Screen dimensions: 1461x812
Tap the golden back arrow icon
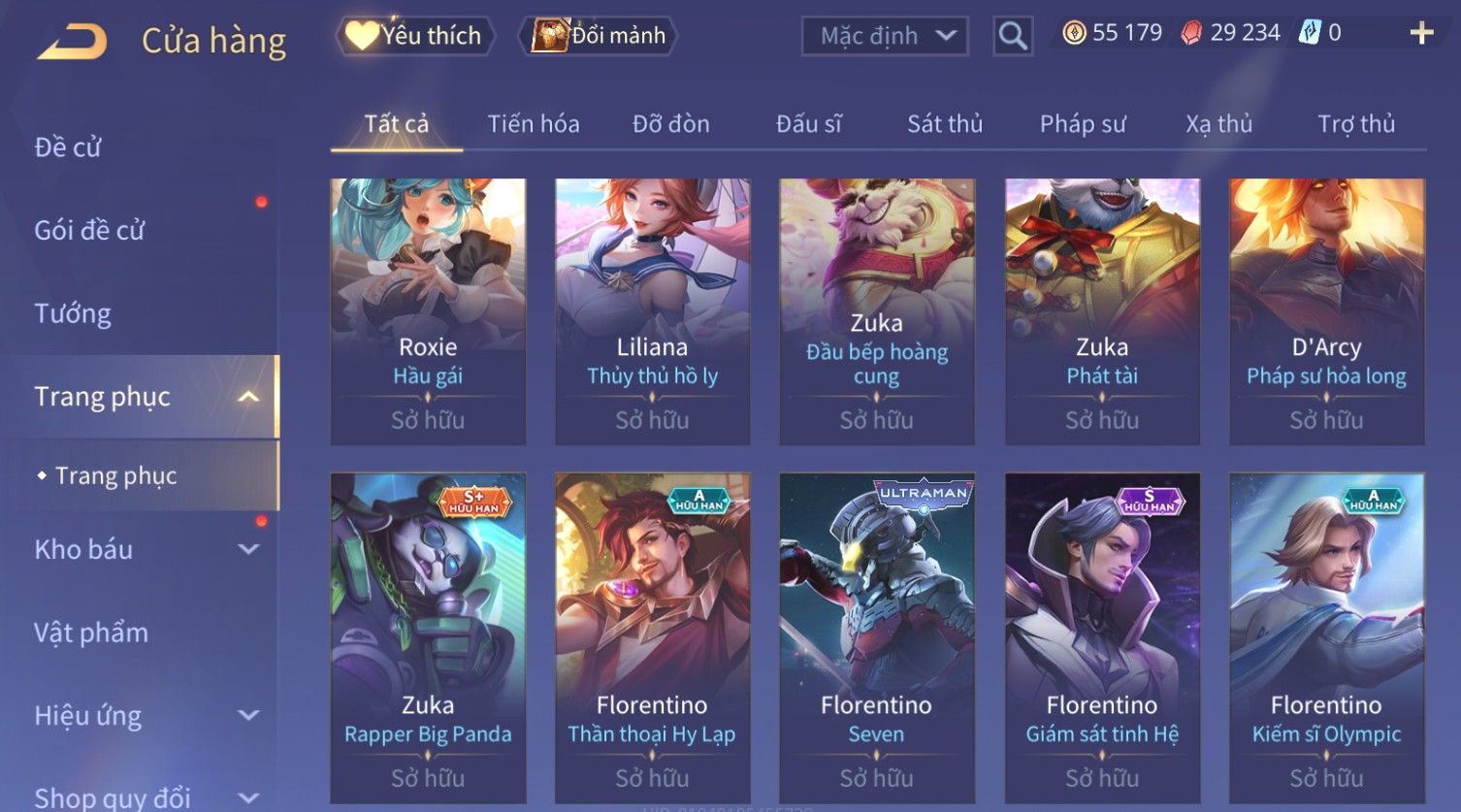pos(72,41)
